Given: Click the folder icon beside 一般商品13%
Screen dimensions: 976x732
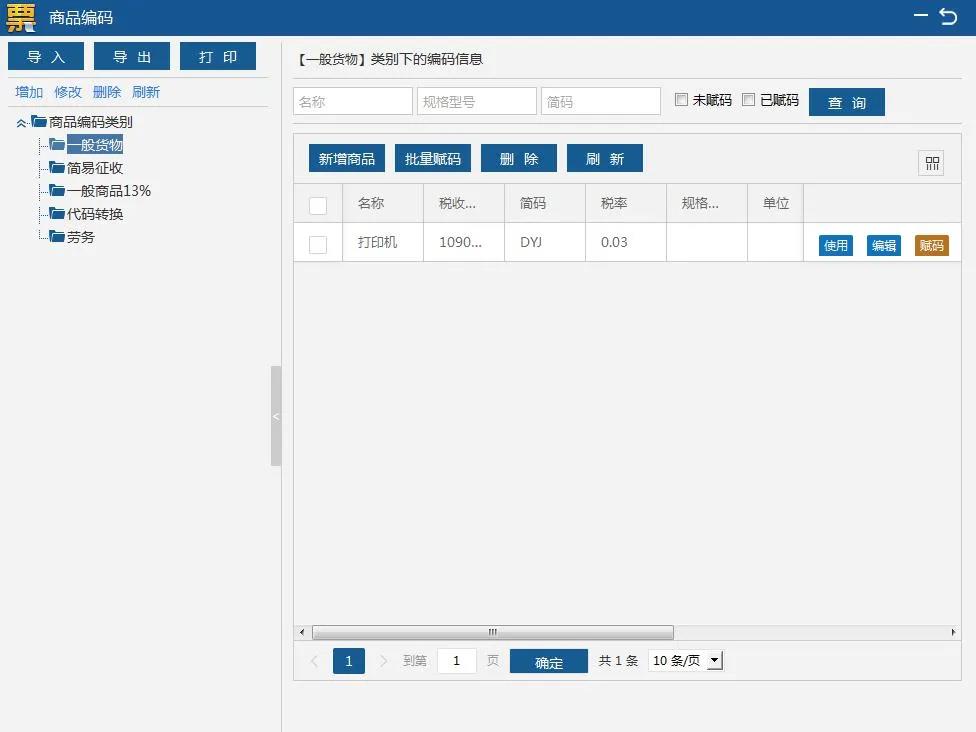Looking at the screenshot, I should coord(56,191).
